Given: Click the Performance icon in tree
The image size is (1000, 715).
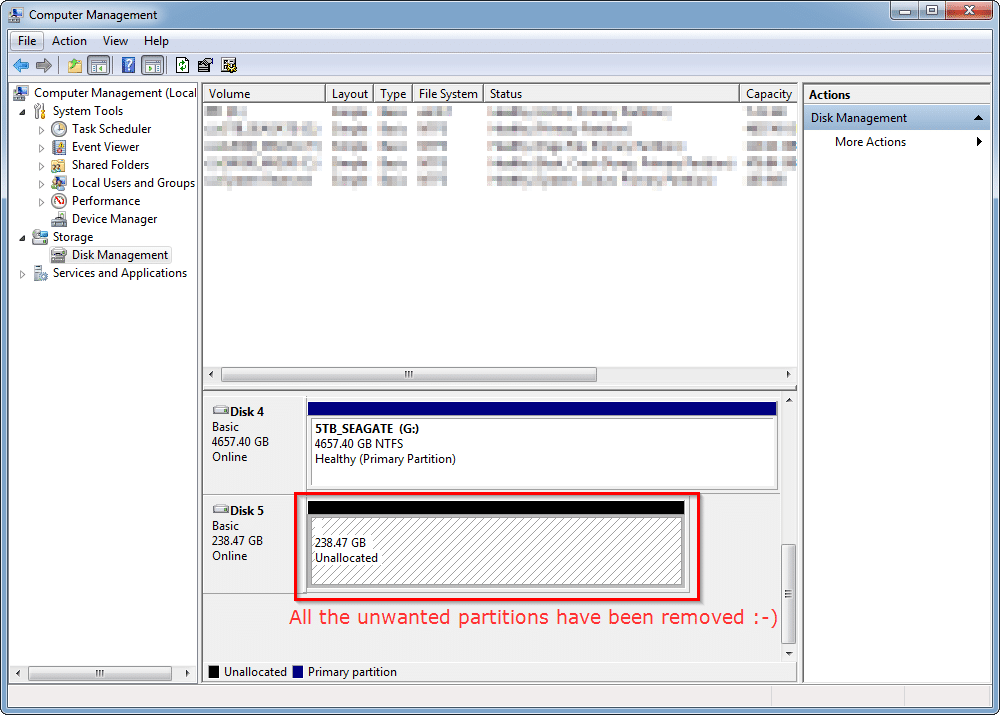Looking at the screenshot, I should click(59, 201).
